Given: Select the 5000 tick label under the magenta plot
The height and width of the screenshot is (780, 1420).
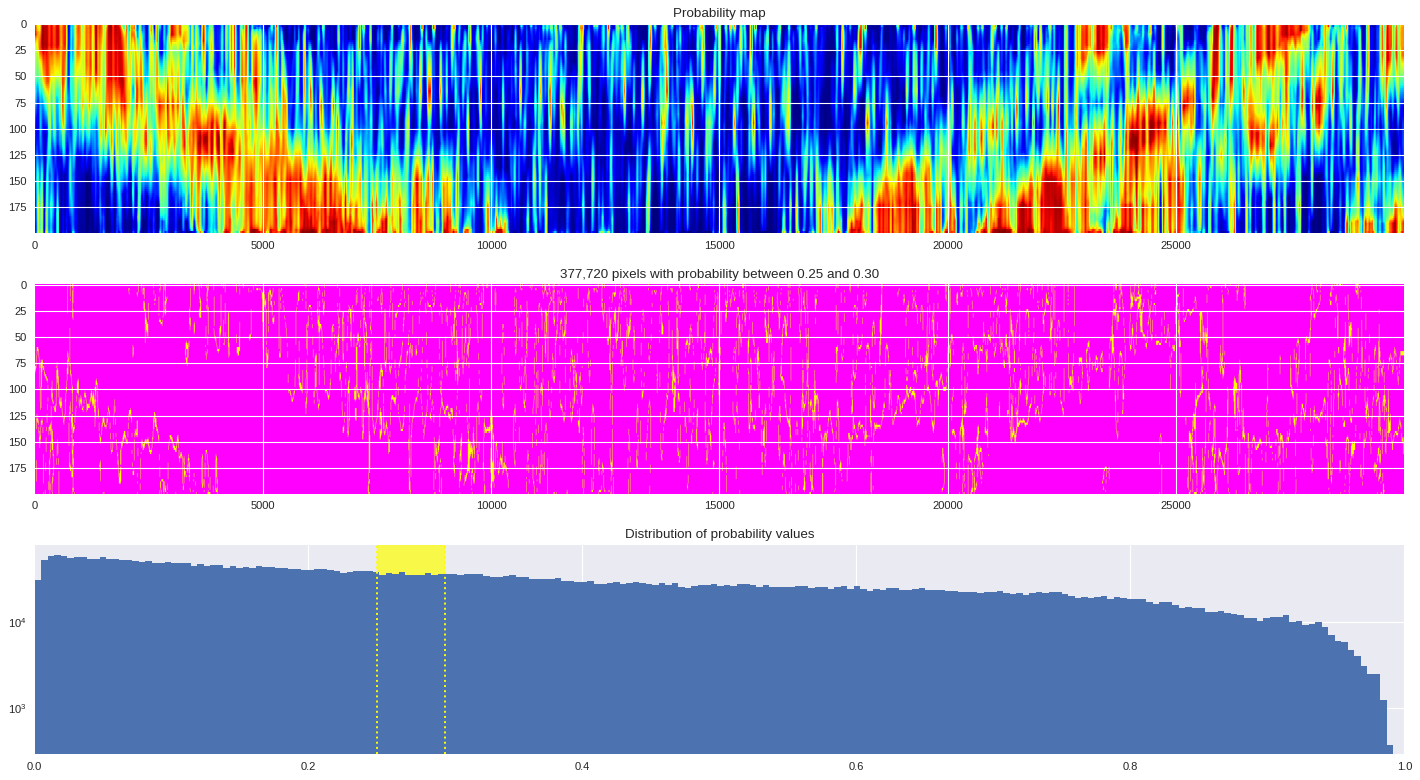Looking at the screenshot, I should click(263, 505).
